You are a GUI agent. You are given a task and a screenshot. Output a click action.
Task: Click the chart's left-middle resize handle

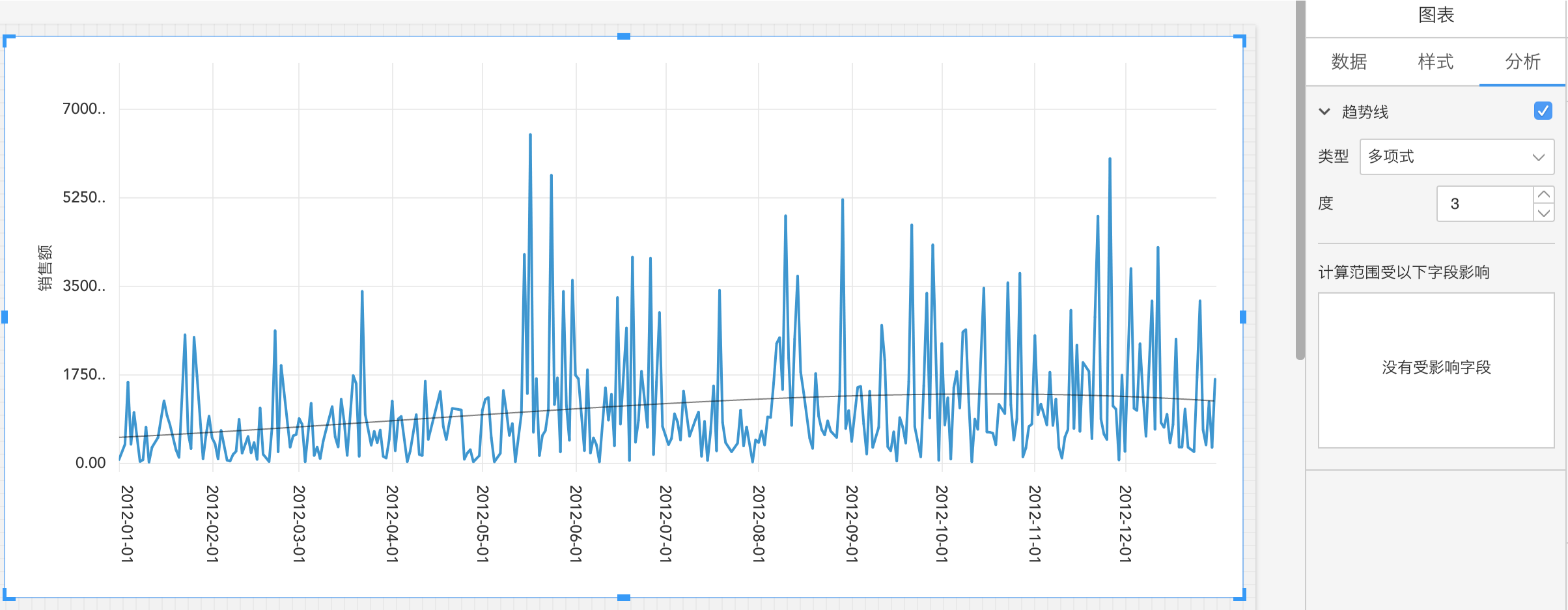point(5,317)
